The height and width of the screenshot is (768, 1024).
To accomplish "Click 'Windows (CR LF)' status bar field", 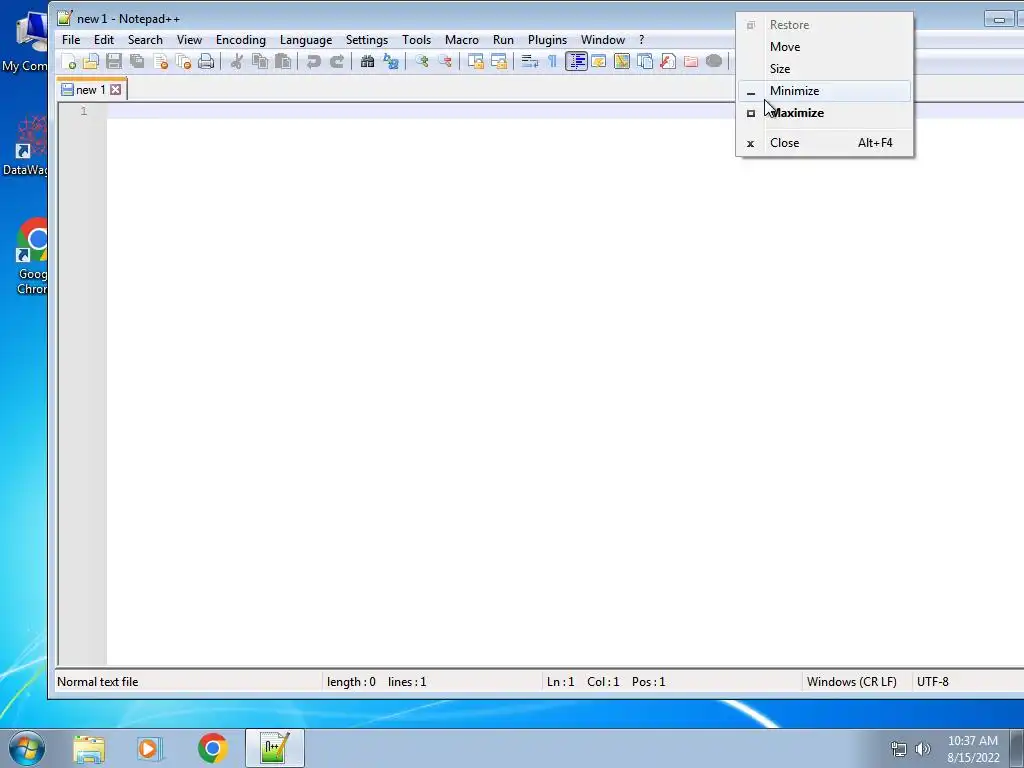I will pos(852,682).
